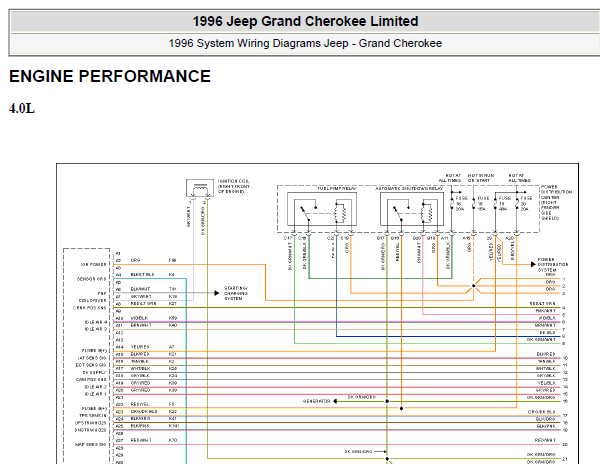Click the "GENERATOR" label
Viewport: 600px width, 464px height.
[316, 401]
